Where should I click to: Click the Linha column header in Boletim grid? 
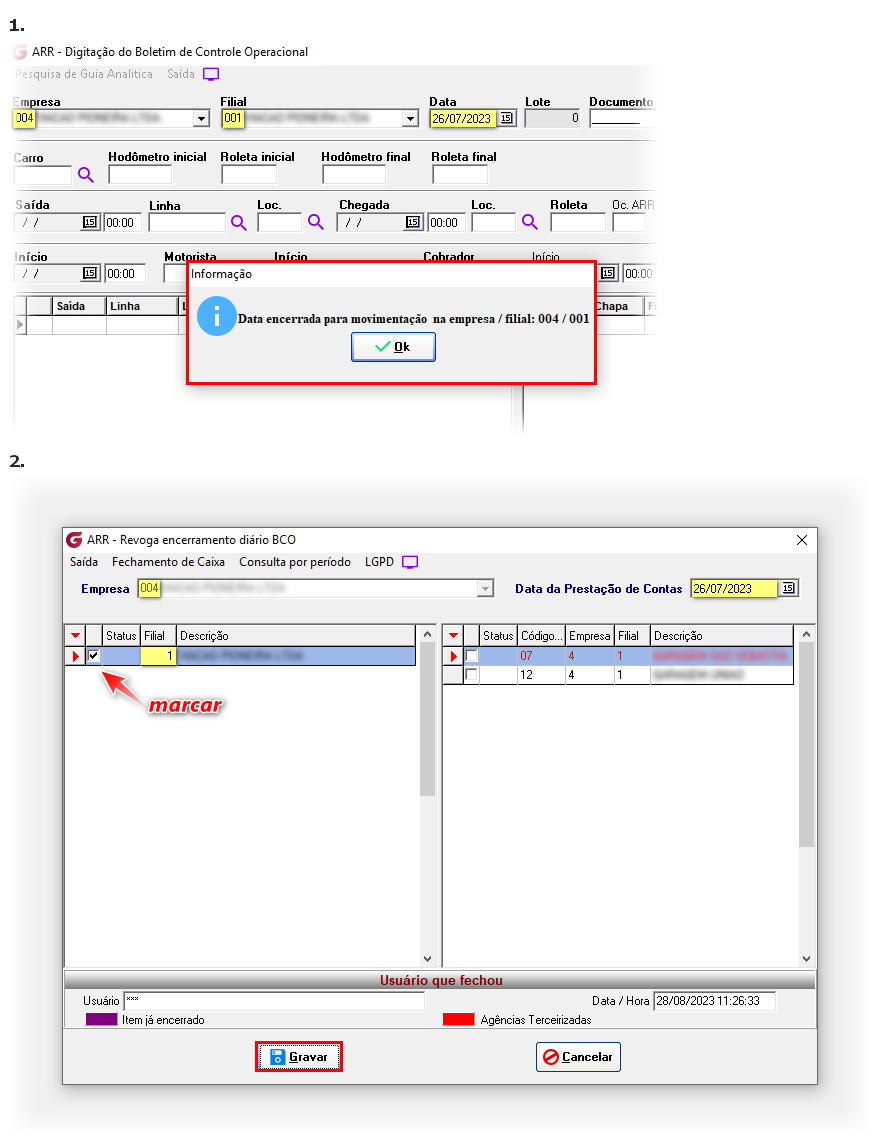(143, 306)
